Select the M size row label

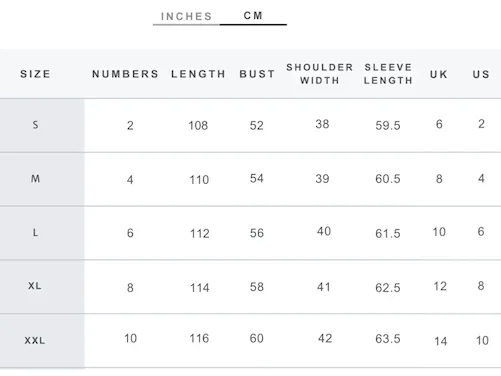pos(35,179)
